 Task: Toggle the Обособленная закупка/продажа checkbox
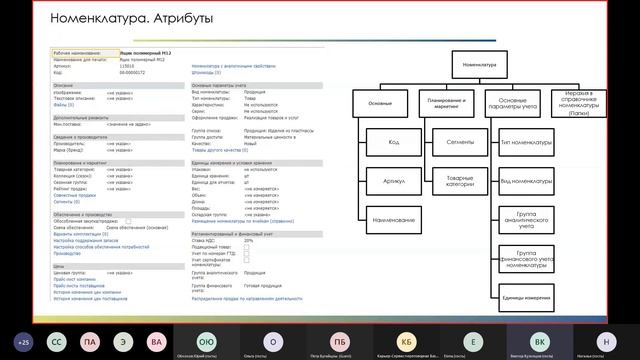click(128, 221)
